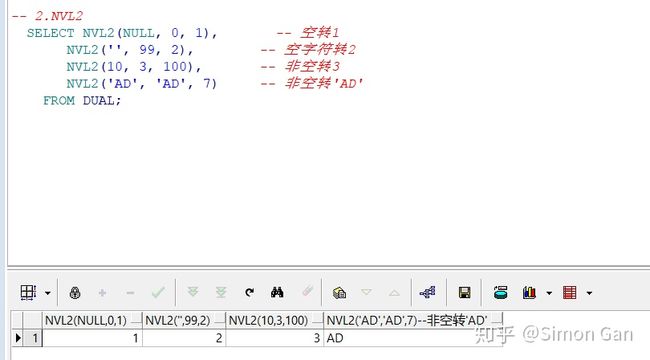Click the insert record plus icon
The width and height of the screenshot is (650, 360).
pyautogui.click(x=102, y=293)
